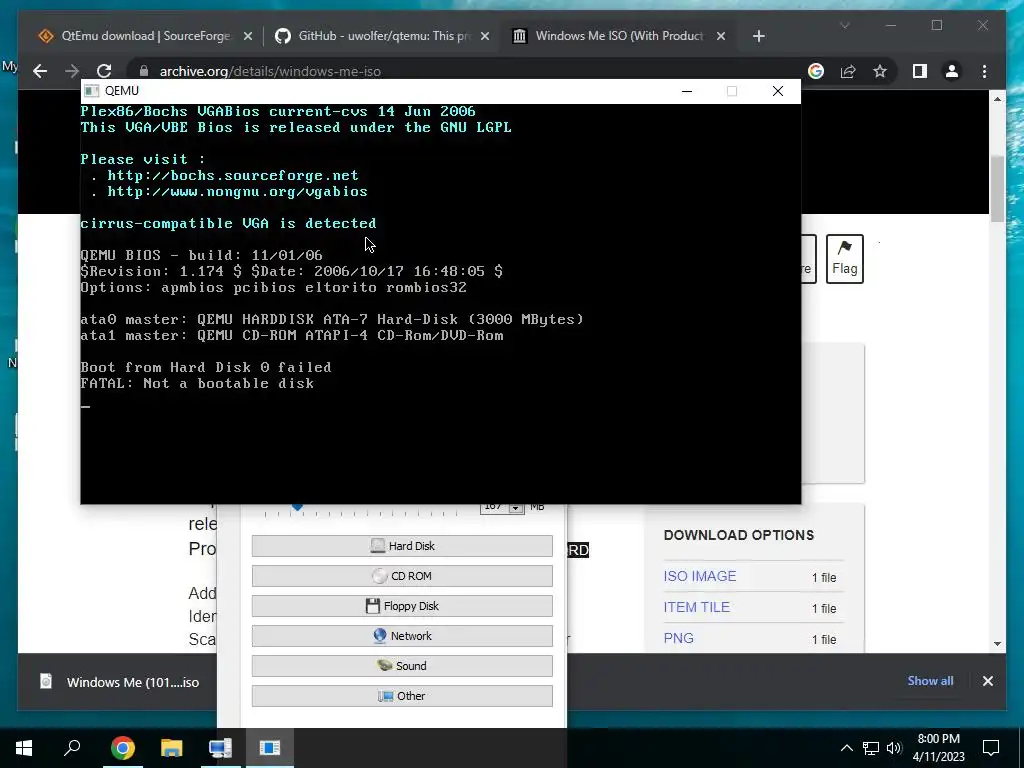Open Windows taskbar search

pos(72,748)
